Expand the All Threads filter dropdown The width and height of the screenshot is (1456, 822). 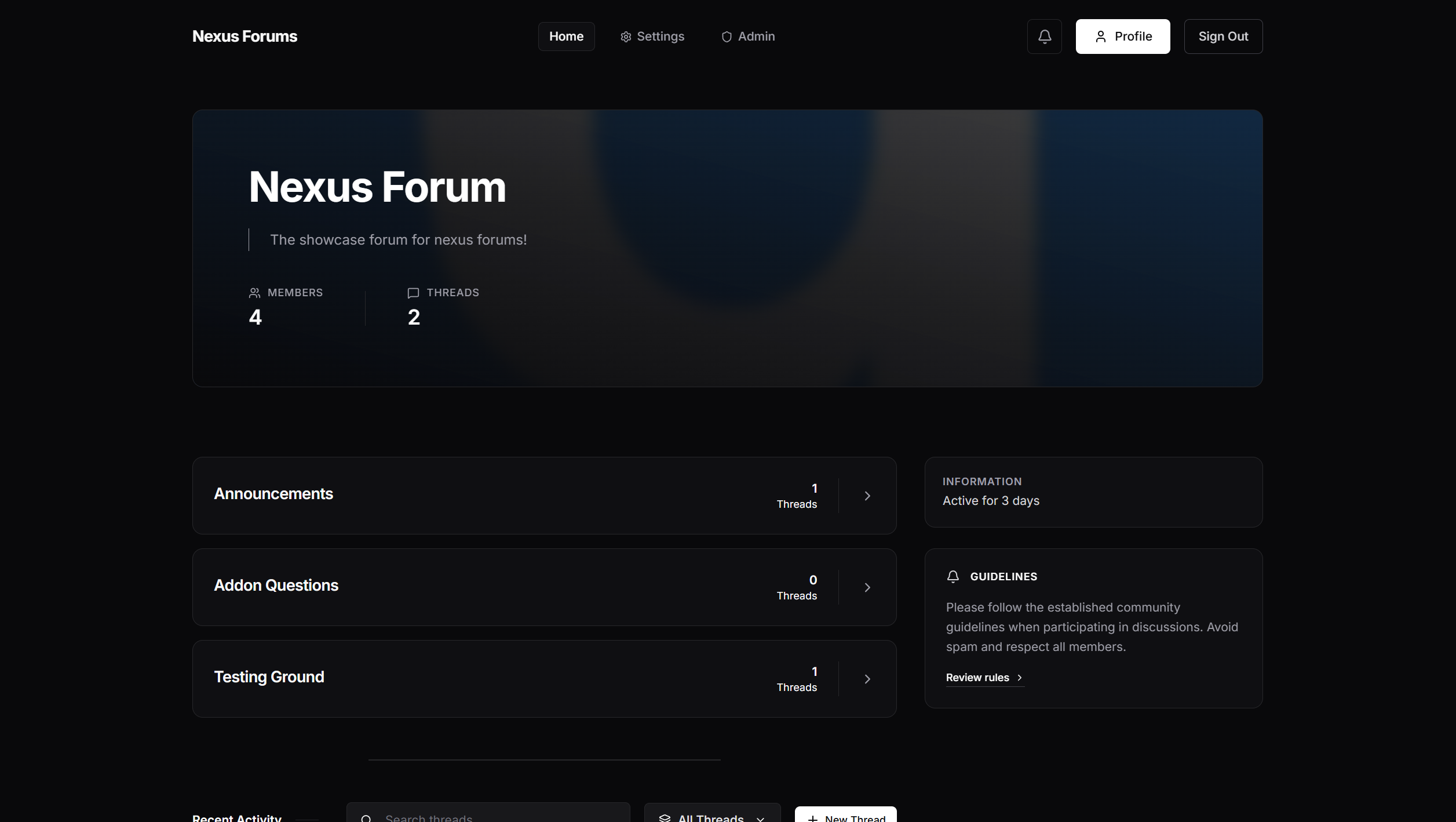712,814
